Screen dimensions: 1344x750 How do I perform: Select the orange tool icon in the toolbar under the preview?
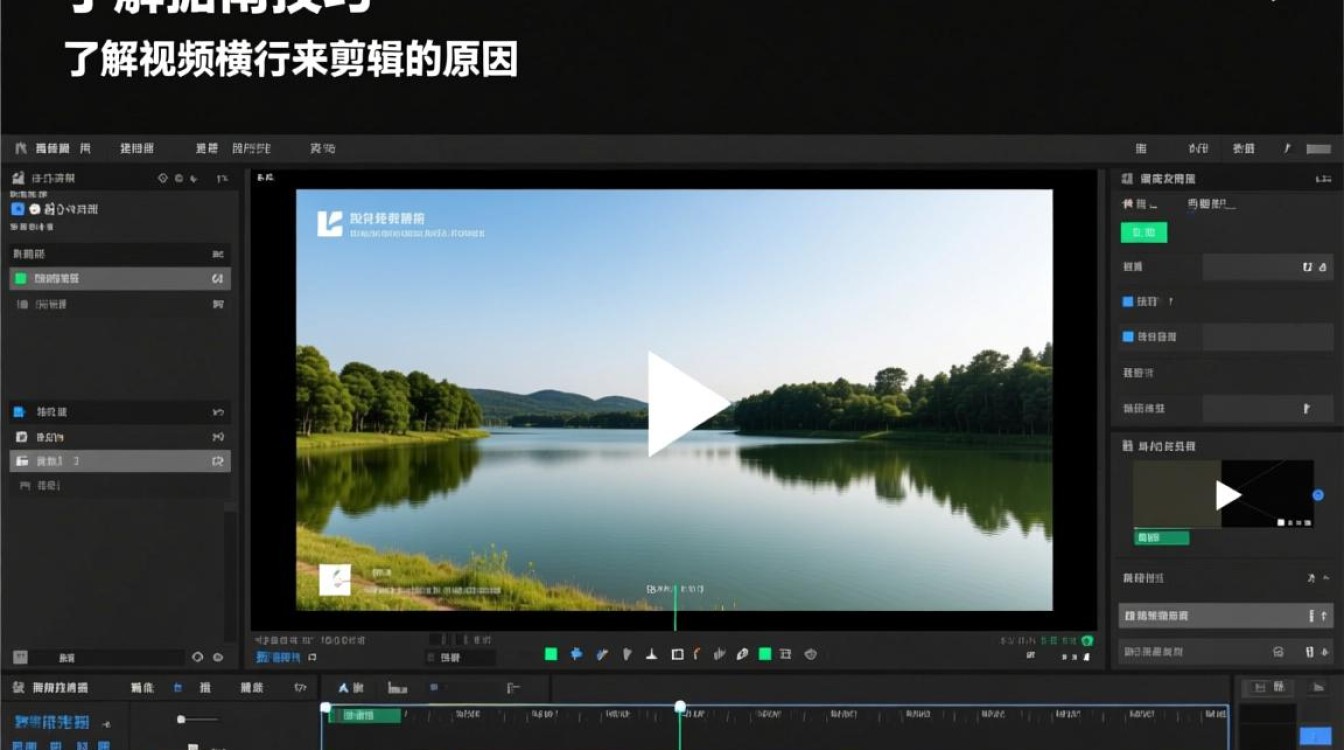pyautogui.click(x=697, y=654)
